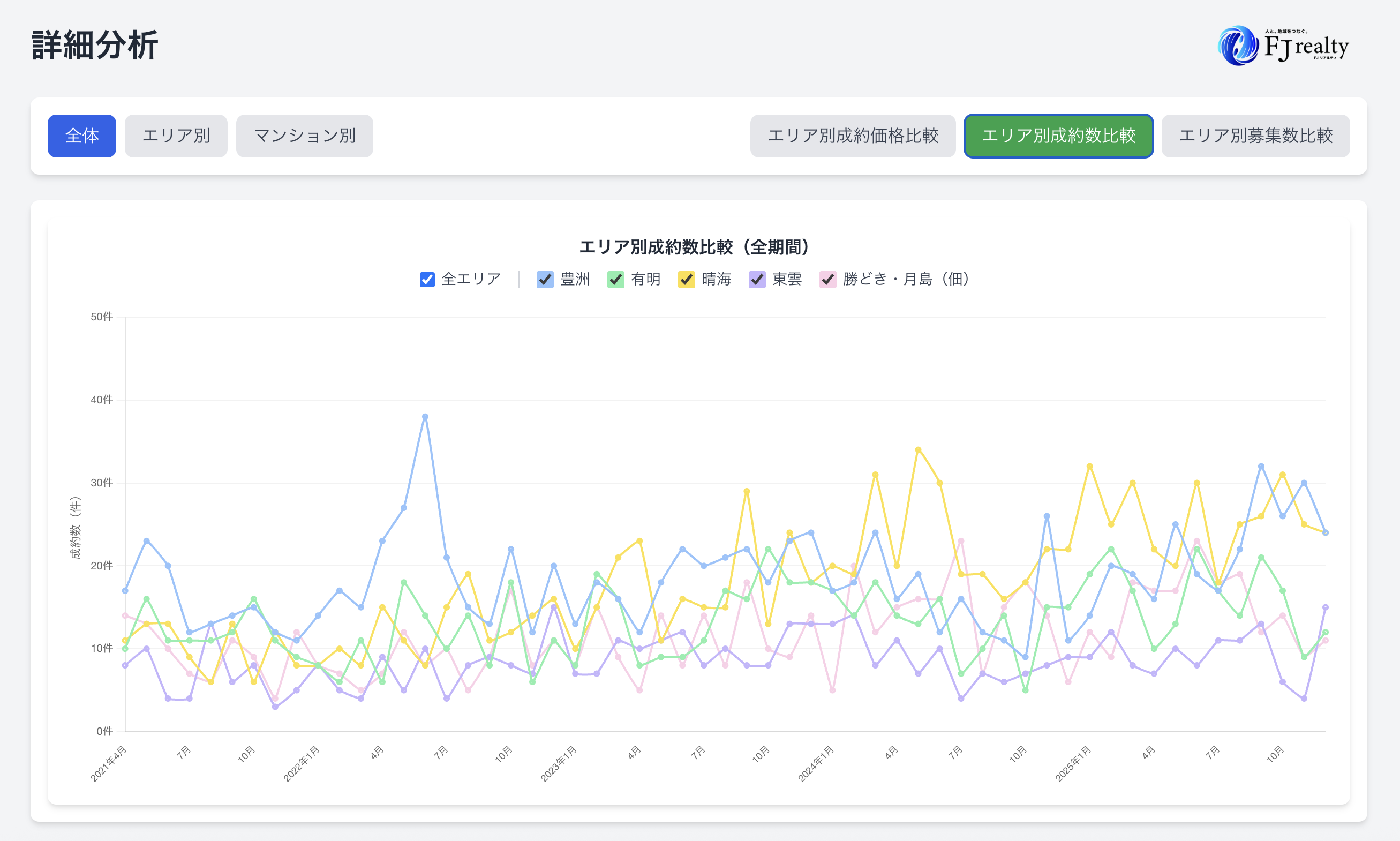Click the 豊洲 peak point at 38件
The height and width of the screenshot is (841, 1400).
[x=425, y=417]
